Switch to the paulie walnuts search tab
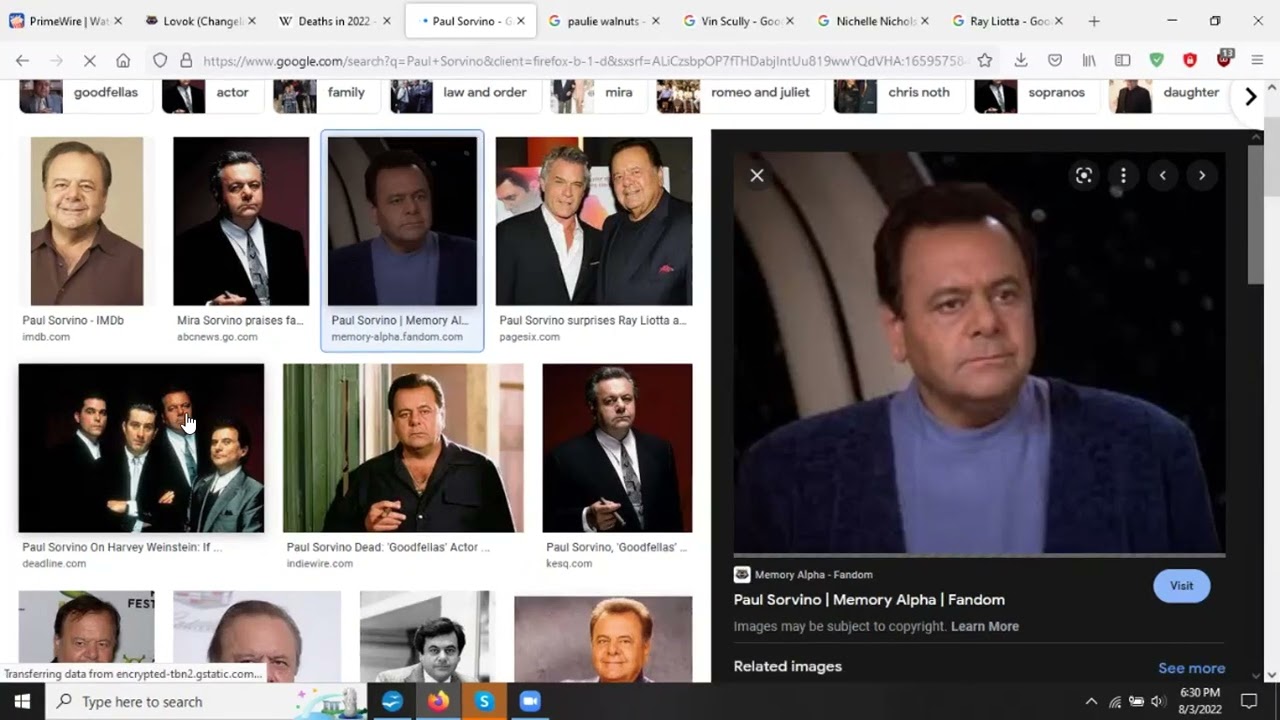The height and width of the screenshot is (720, 1280). pos(605,21)
